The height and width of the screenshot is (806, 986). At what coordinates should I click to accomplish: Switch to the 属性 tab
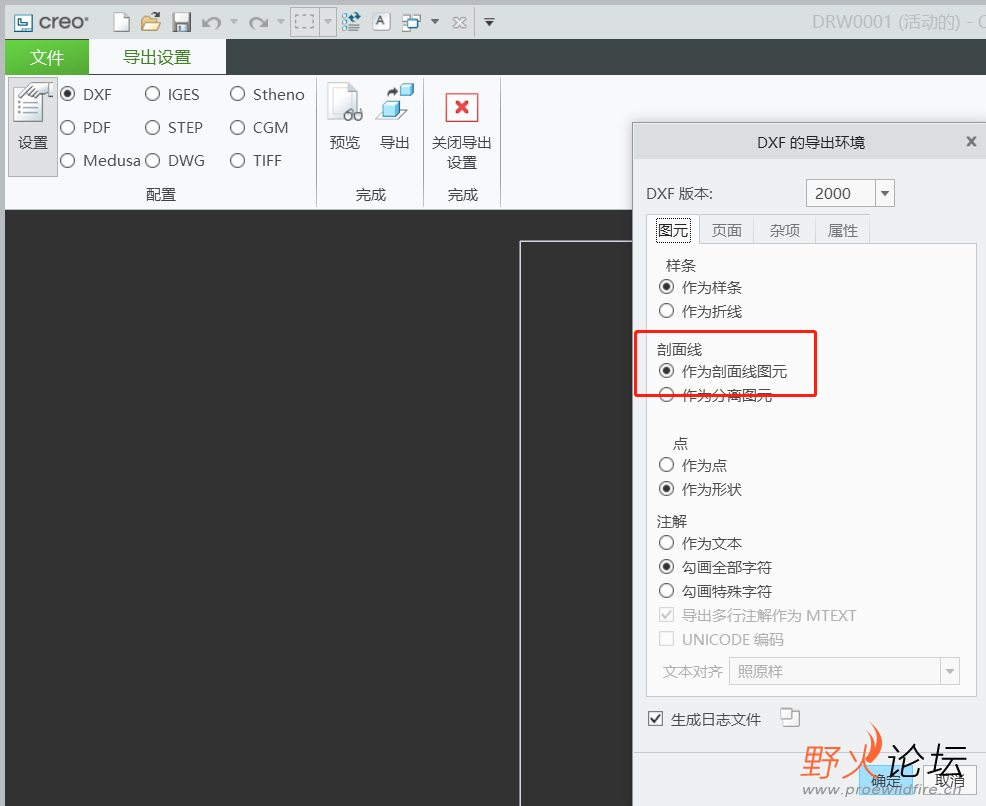(x=843, y=231)
